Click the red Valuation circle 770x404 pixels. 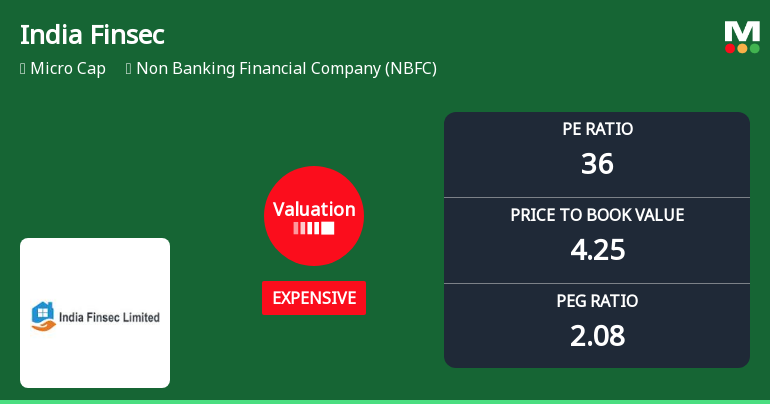314,216
